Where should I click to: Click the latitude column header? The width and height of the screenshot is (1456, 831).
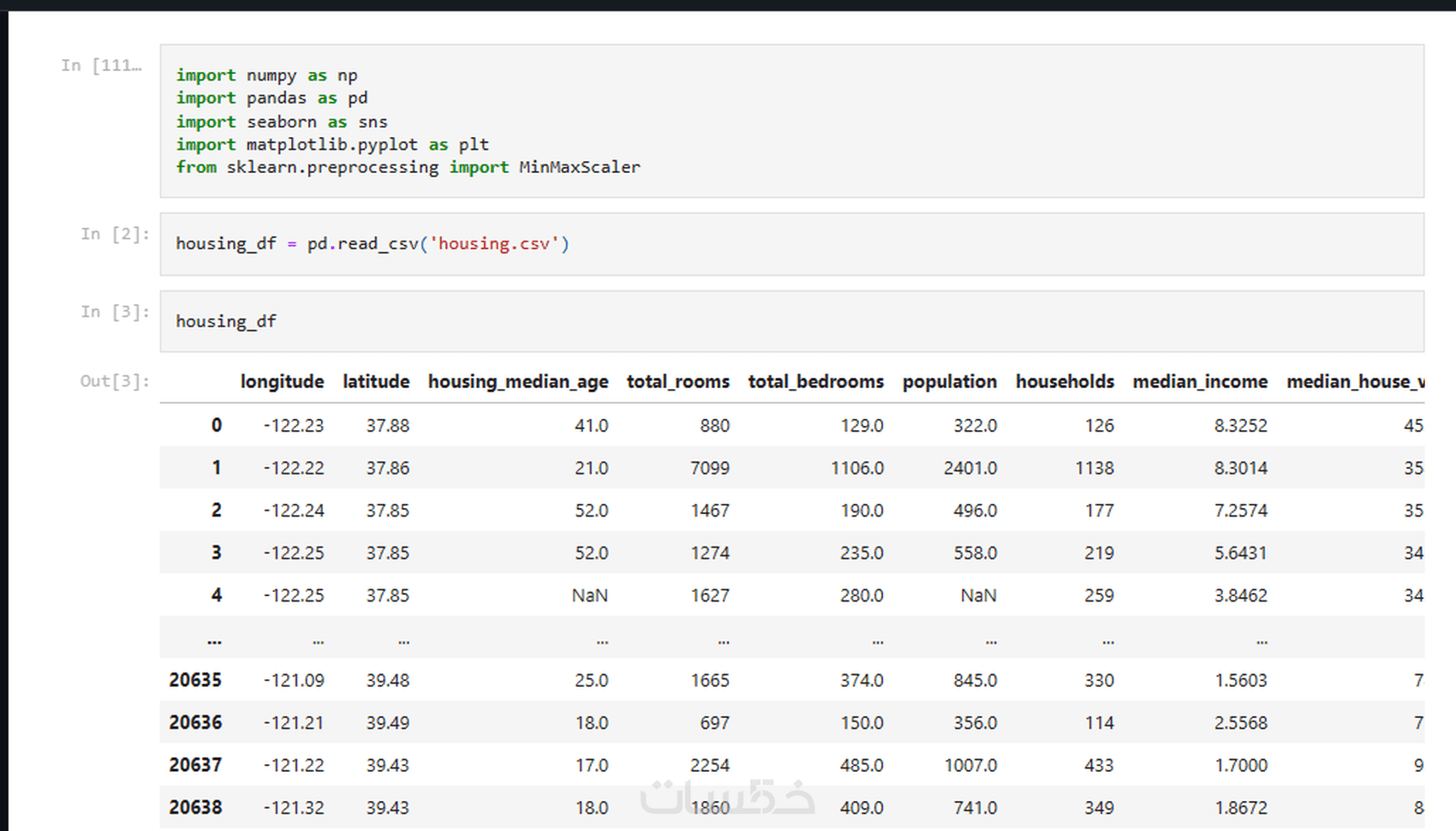(x=376, y=381)
